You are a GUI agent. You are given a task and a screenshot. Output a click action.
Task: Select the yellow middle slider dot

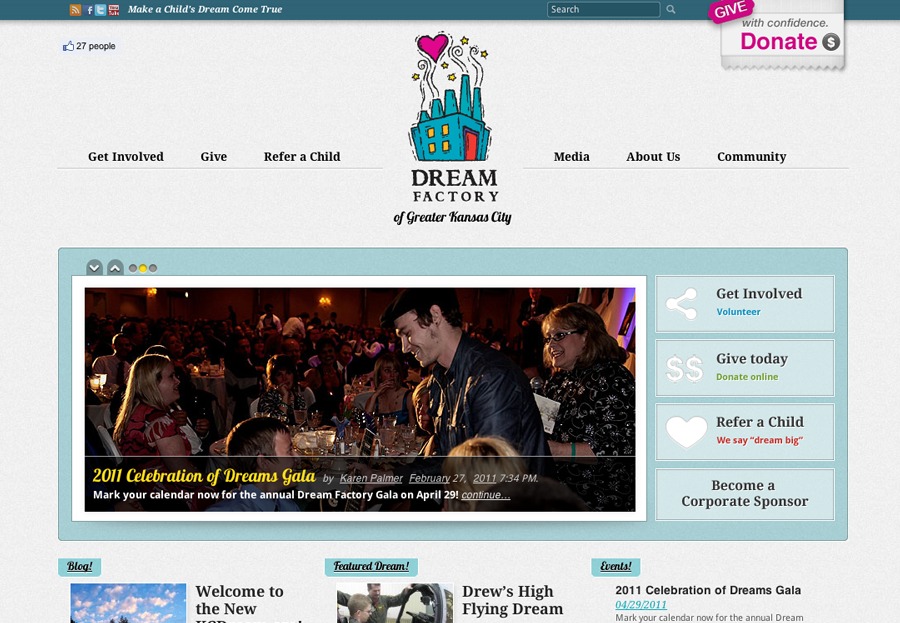(x=143, y=268)
